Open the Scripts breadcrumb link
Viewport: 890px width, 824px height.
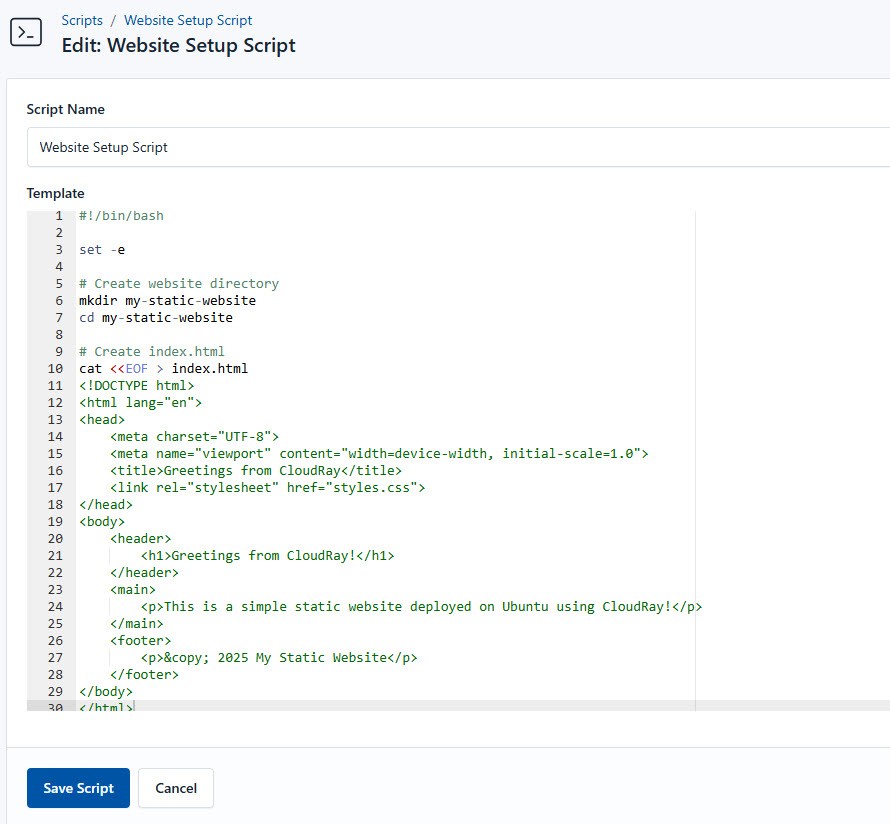pyautogui.click(x=82, y=20)
